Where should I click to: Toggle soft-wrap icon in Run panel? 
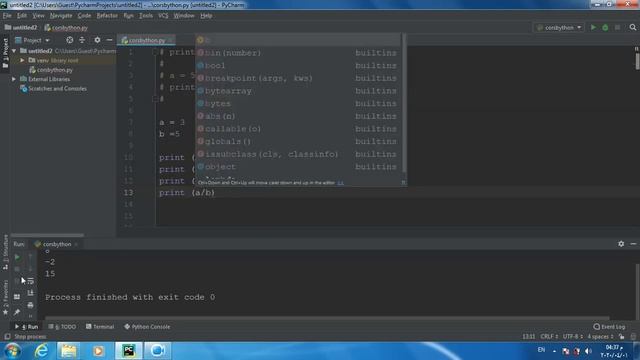pos(30,281)
